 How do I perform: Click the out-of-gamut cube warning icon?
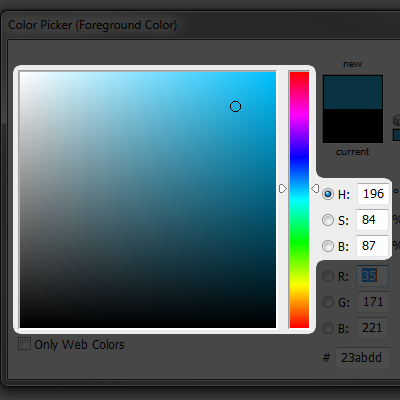[x=397, y=120]
